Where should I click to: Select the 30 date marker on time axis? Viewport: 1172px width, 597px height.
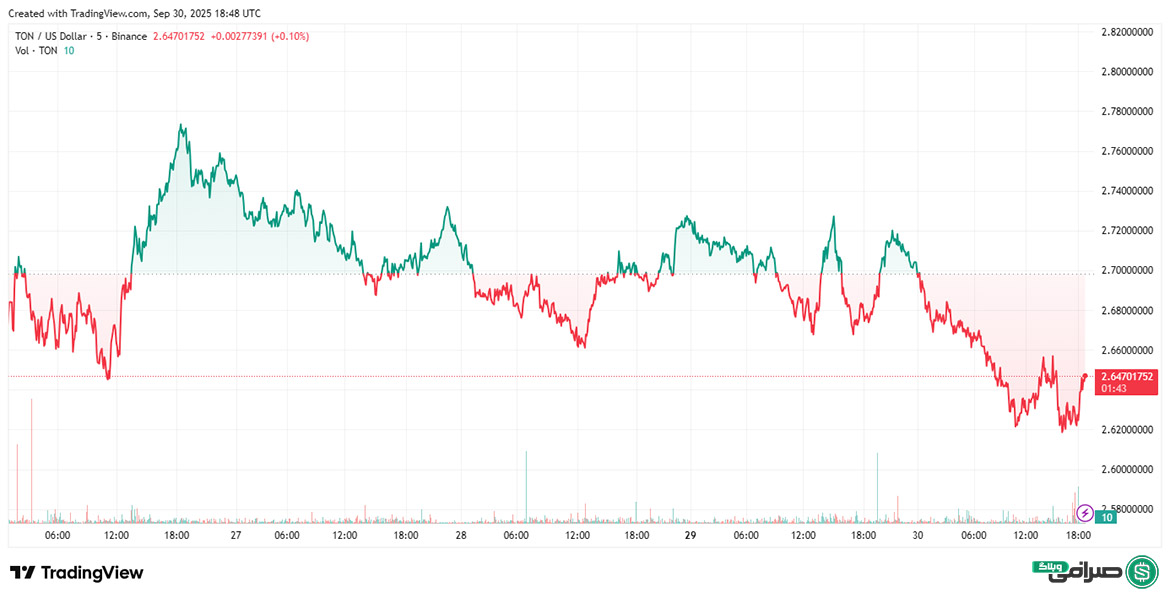point(916,536)
